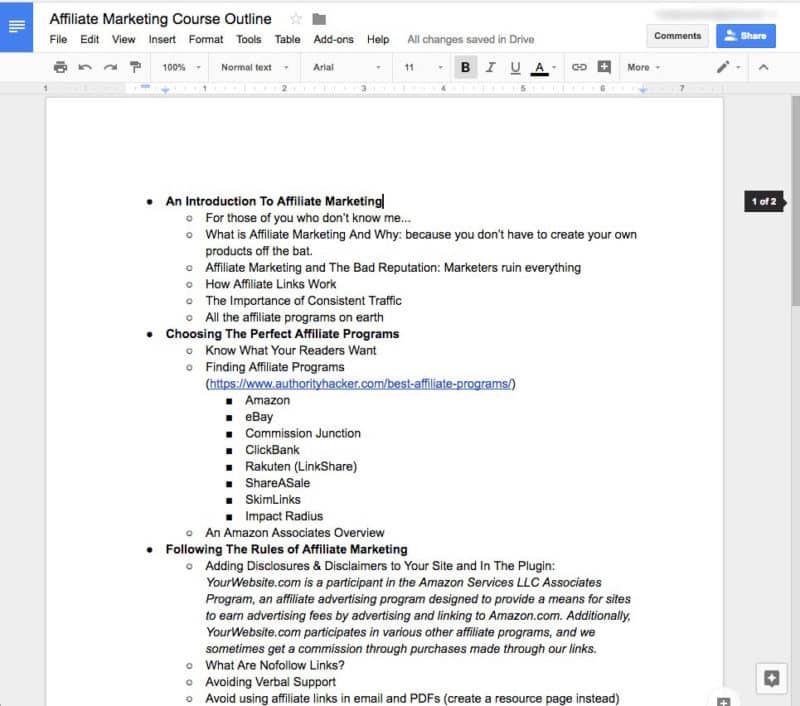Viewport: 800px width, 706px height.
Task: Expand the More toolbar options
Action: pyautogui.click(x=643, y=67)
